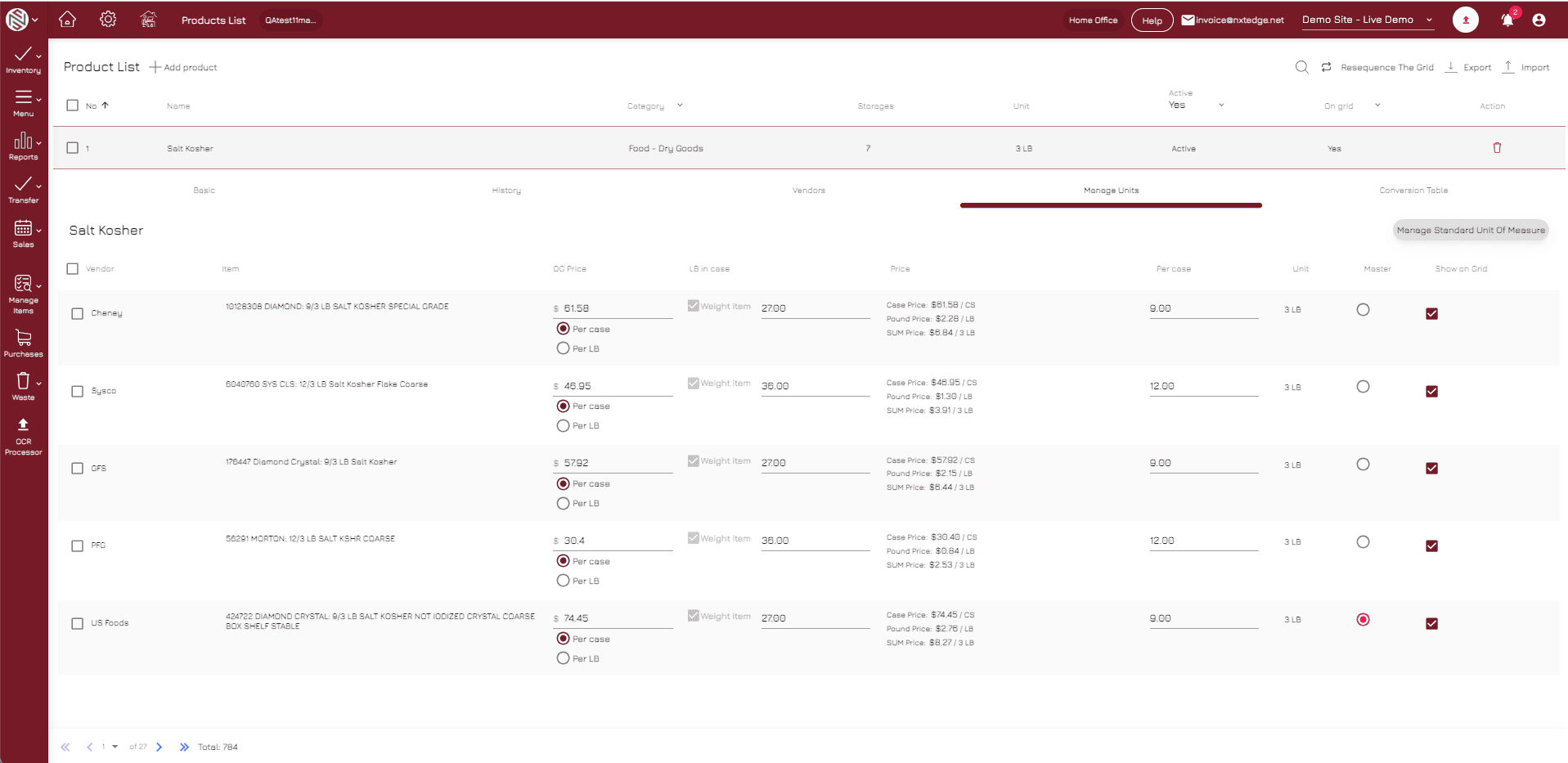
Task: Jump to the first page arrow
Action: 65,747
